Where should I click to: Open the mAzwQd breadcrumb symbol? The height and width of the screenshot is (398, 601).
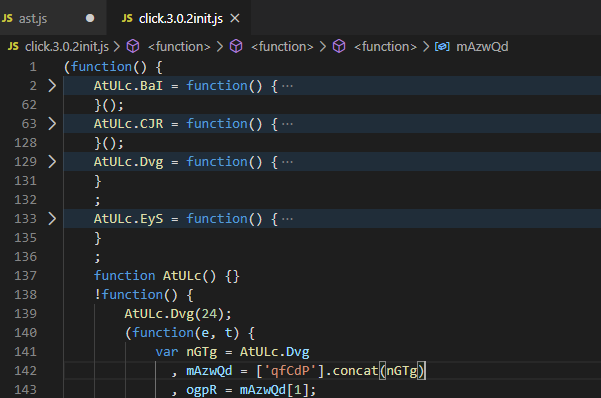point(482,47)
